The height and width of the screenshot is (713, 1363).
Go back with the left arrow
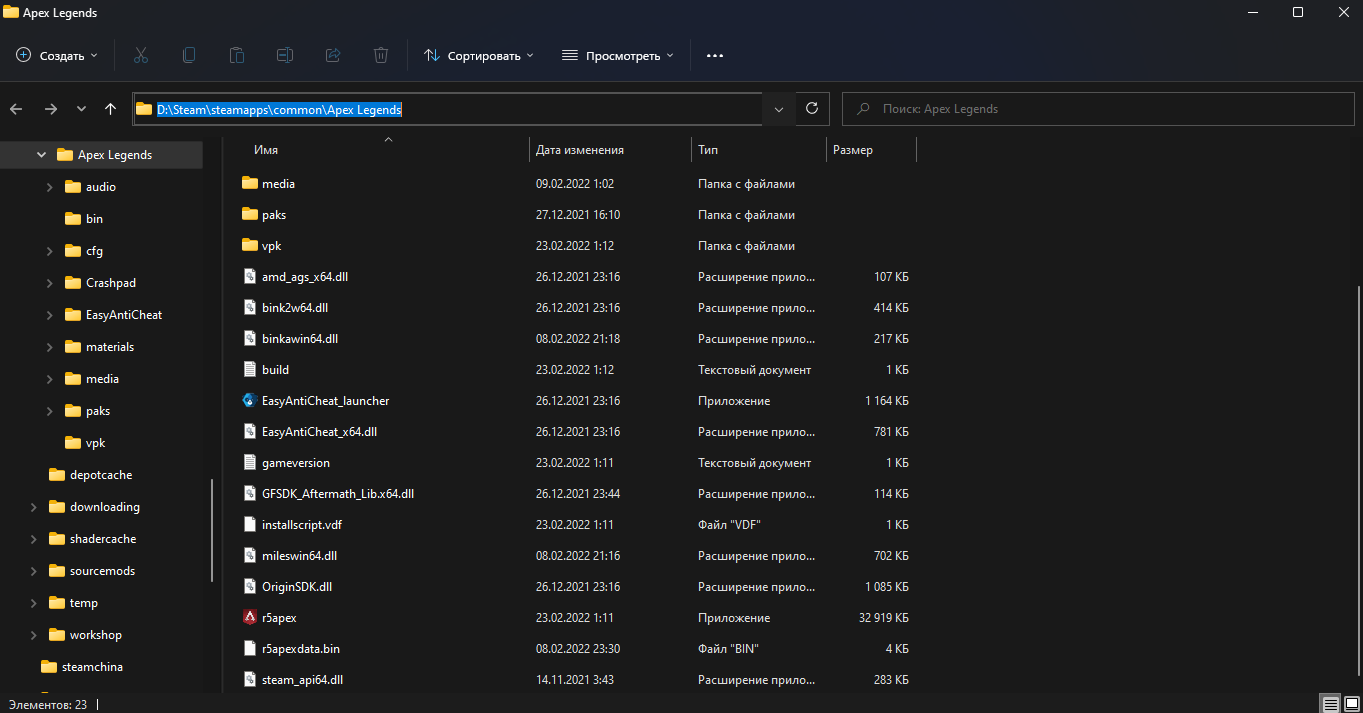point(16,109)
